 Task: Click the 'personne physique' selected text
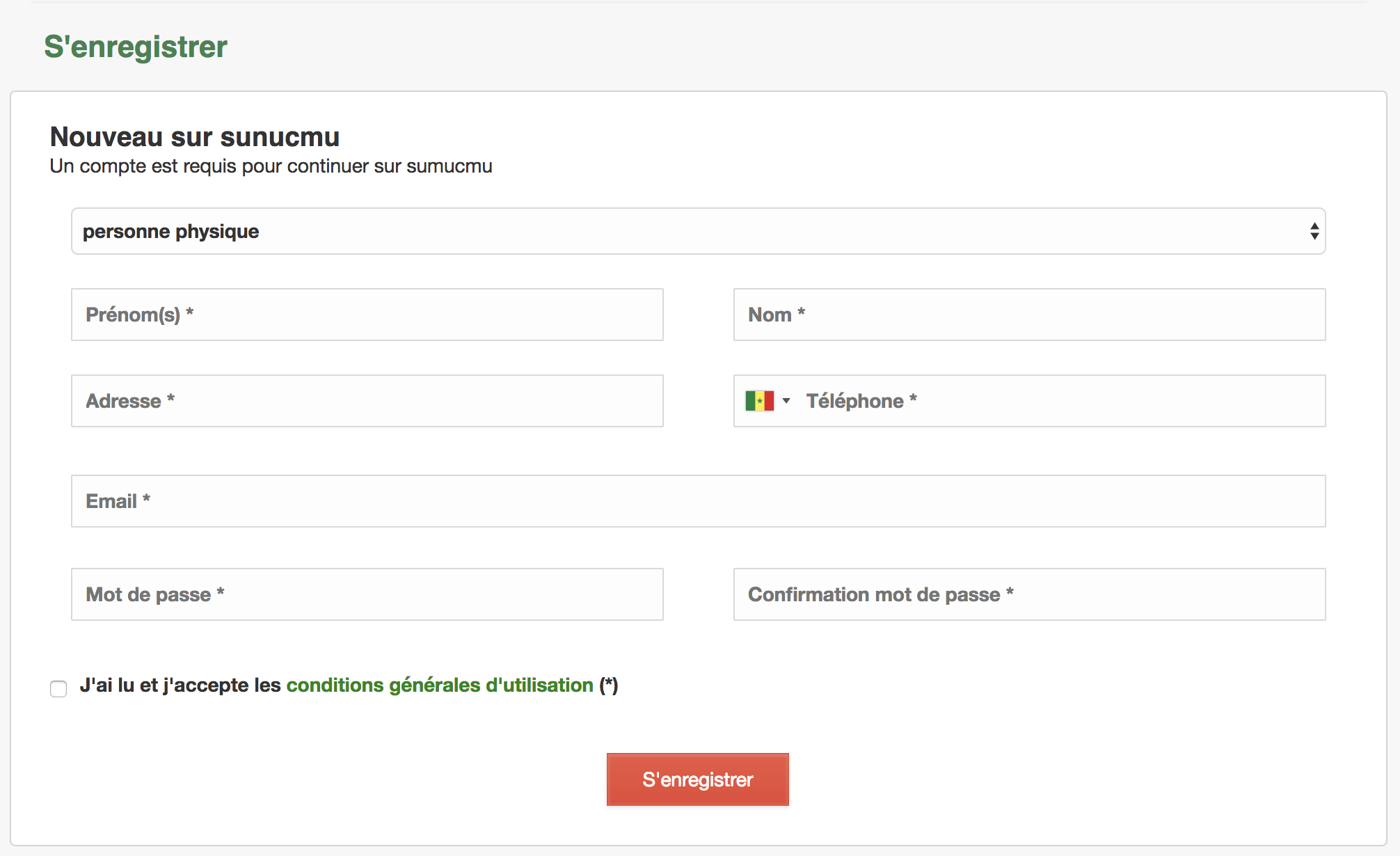[170, 231]
